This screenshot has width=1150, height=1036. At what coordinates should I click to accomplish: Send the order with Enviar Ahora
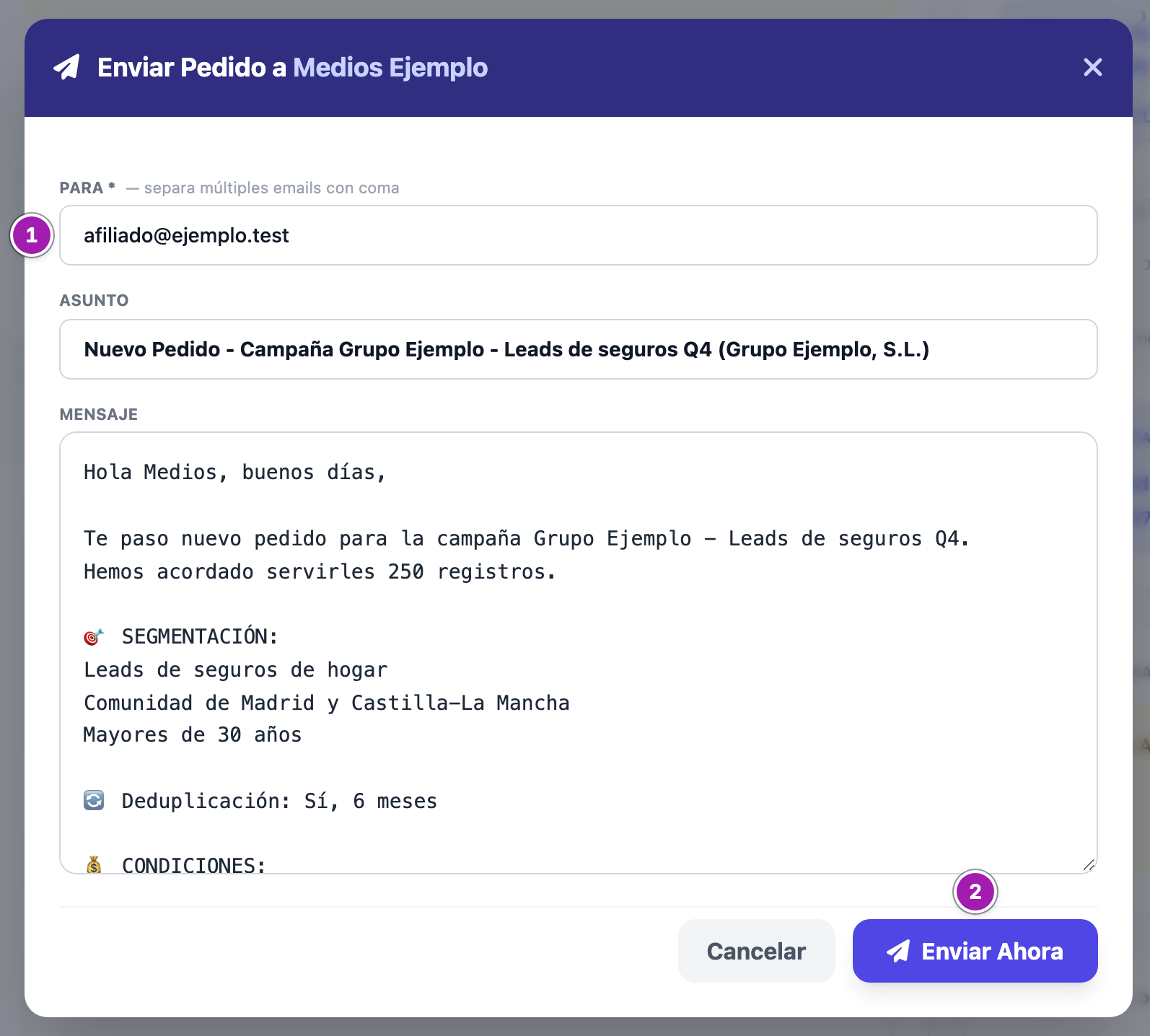click(x=975, y=951)
